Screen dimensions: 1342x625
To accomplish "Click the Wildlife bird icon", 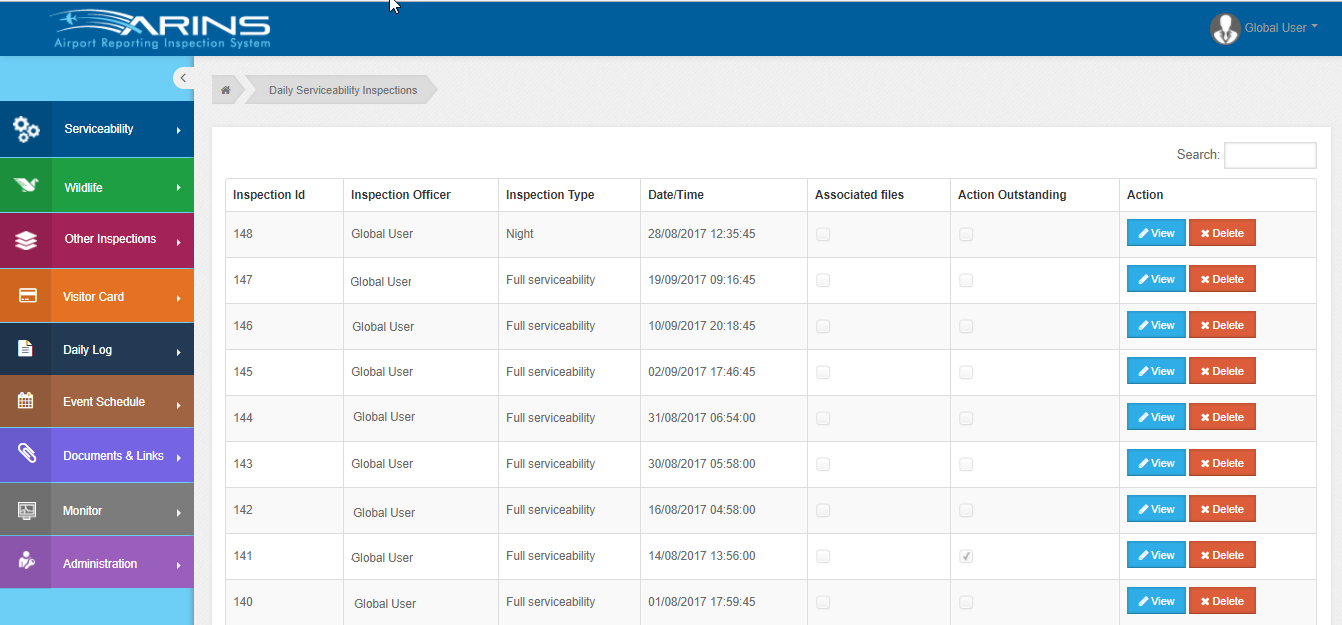I will pos(26,186).
